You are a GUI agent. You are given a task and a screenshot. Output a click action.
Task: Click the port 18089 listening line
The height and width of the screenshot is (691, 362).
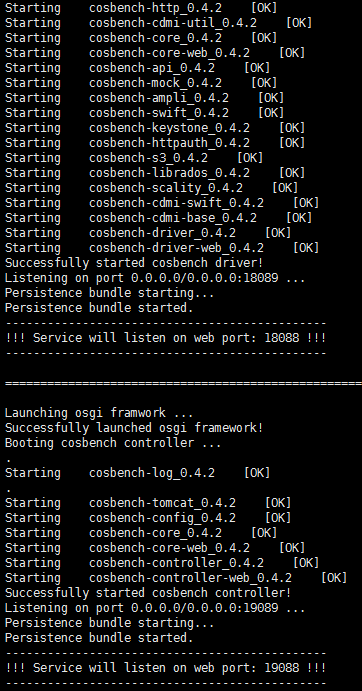click(x=155, y=278)
